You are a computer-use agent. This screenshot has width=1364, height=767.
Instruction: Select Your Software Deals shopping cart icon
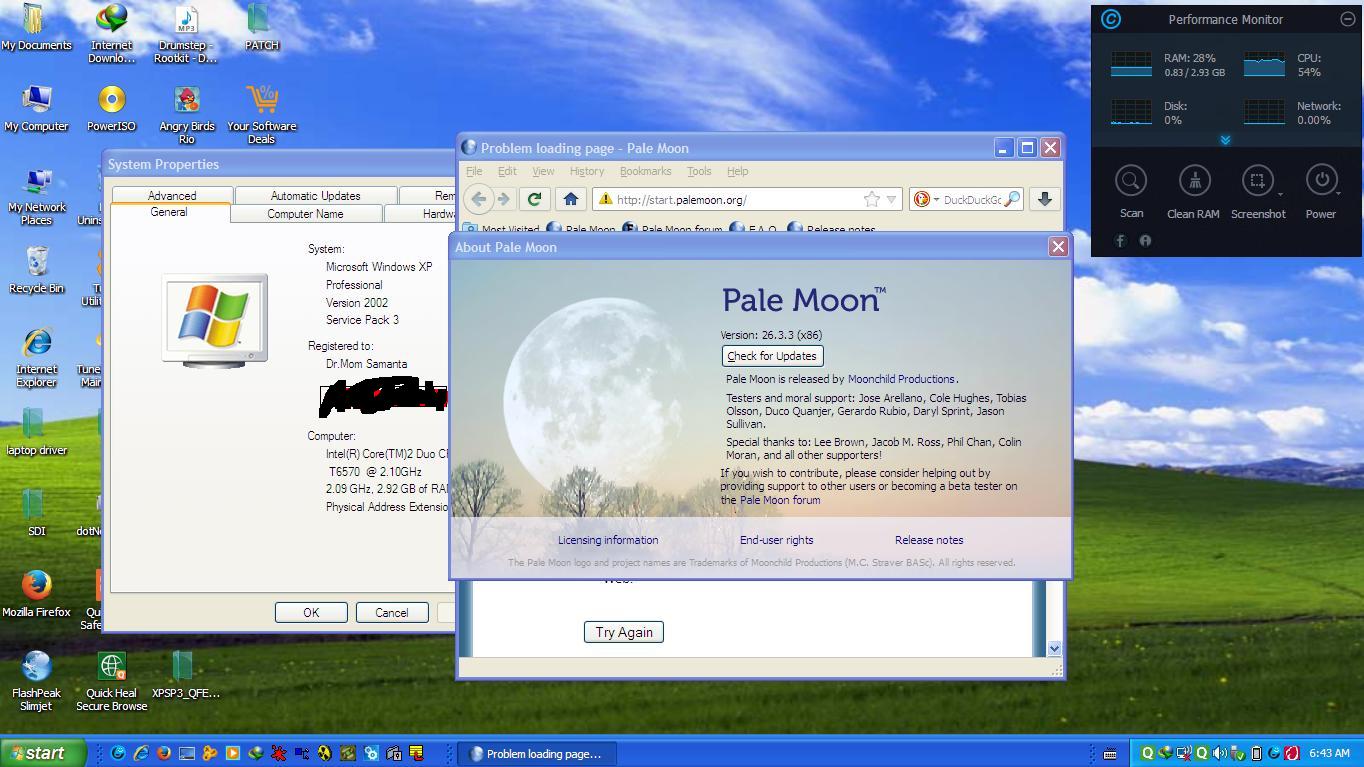pyautogui.click(x=261, y=114)
